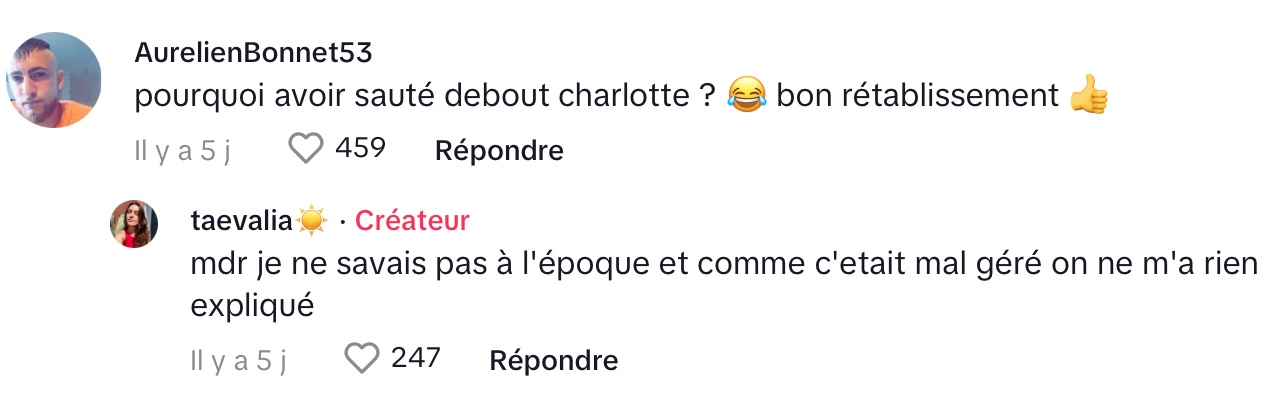Click the words 'bon rétablissement' in the comment
The width and height of the screenshot is (1274, 398).
(917, 97)
